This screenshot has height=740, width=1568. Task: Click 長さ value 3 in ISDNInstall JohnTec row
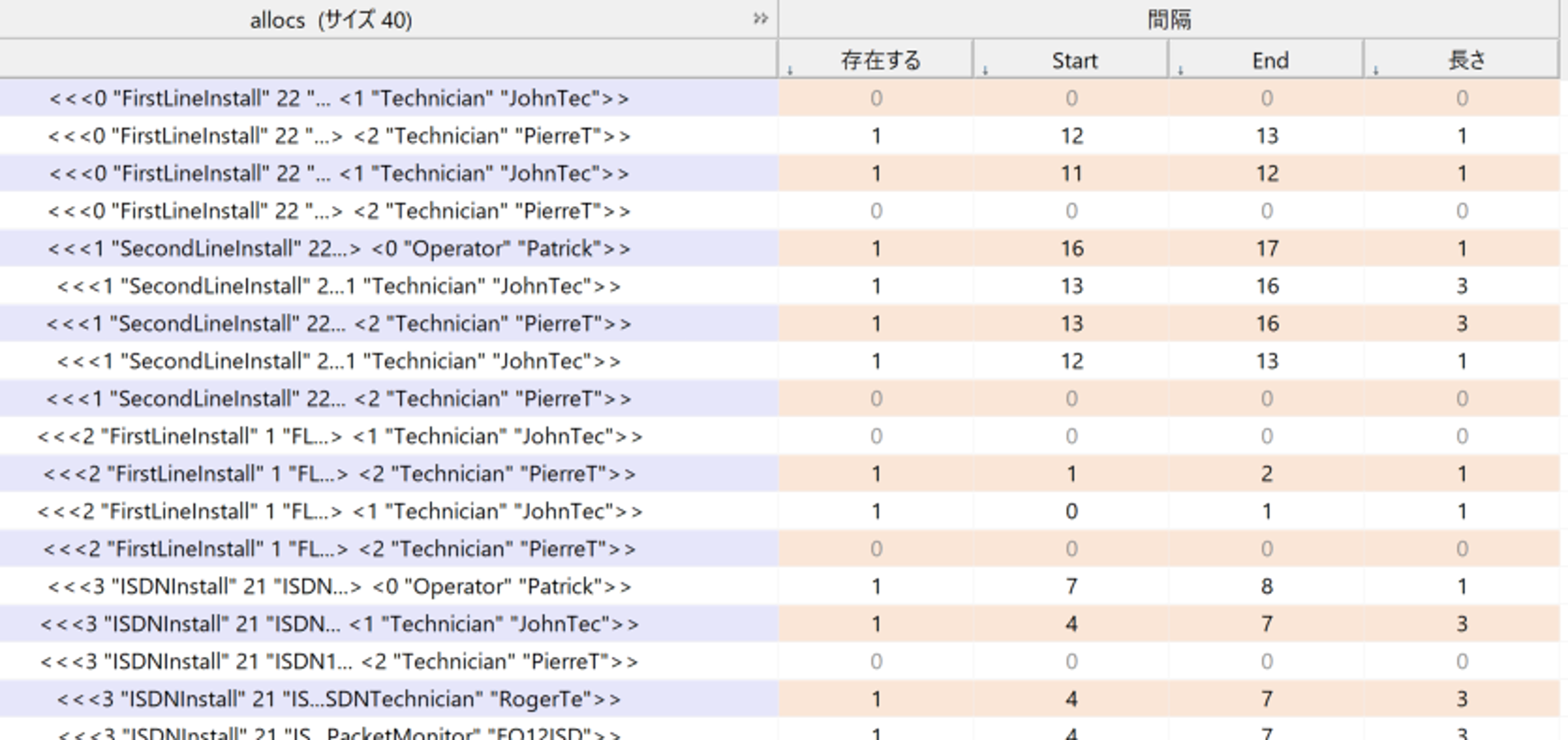pyautogui.click(x=1462, y=624)
